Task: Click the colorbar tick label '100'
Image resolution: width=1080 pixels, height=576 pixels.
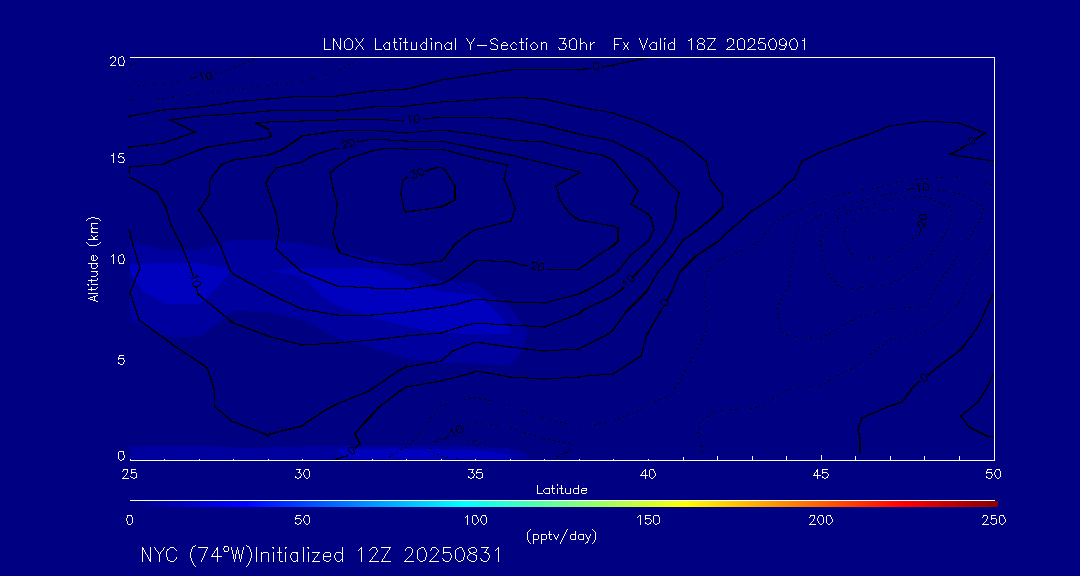Action: 475,520
